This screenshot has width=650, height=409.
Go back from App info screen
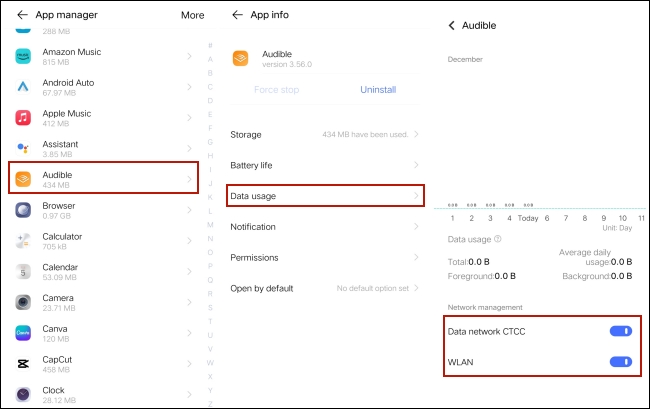(x=237, y=15)
